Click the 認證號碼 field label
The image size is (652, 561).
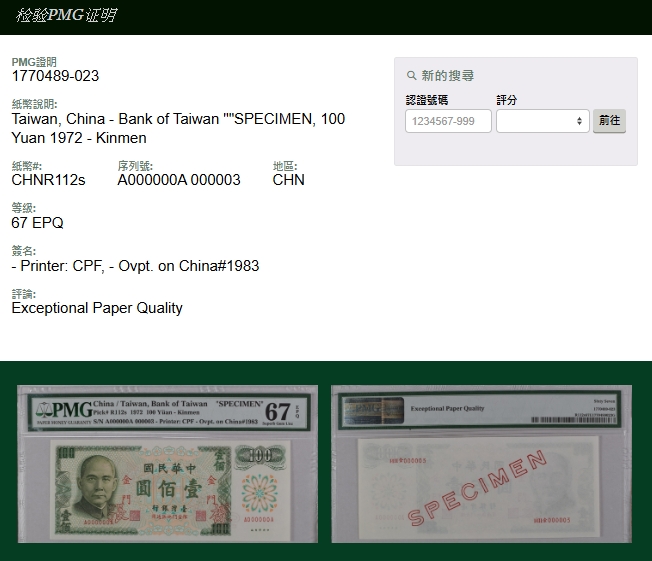tap(427, 100)
